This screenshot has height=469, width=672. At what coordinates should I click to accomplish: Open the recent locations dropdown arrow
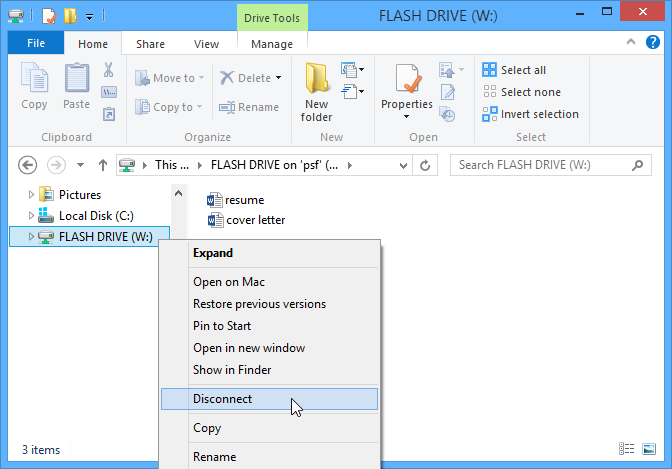(x=80, y=165)
